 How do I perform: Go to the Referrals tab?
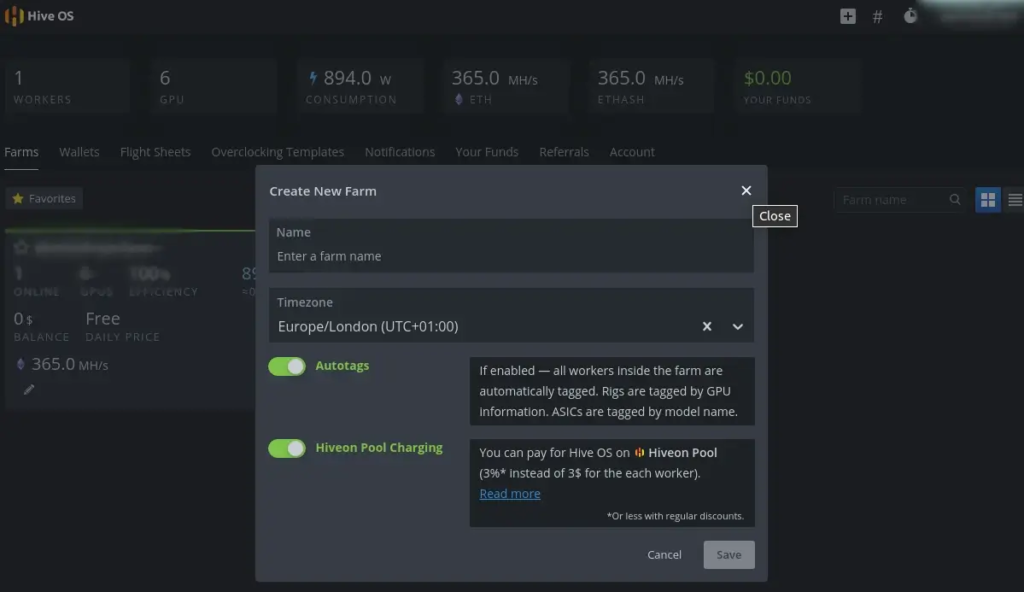click(x=564, y=152)
